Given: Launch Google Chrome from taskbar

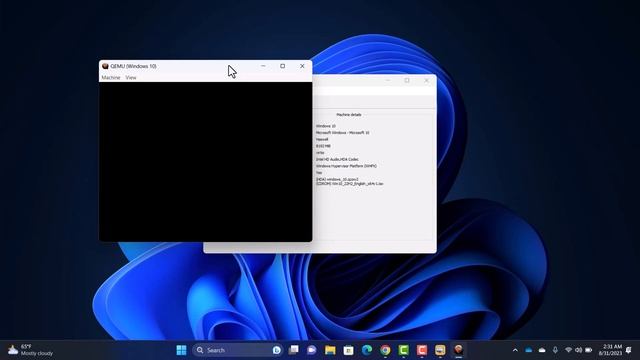Looking at the screenshot, I should point(385,350).
